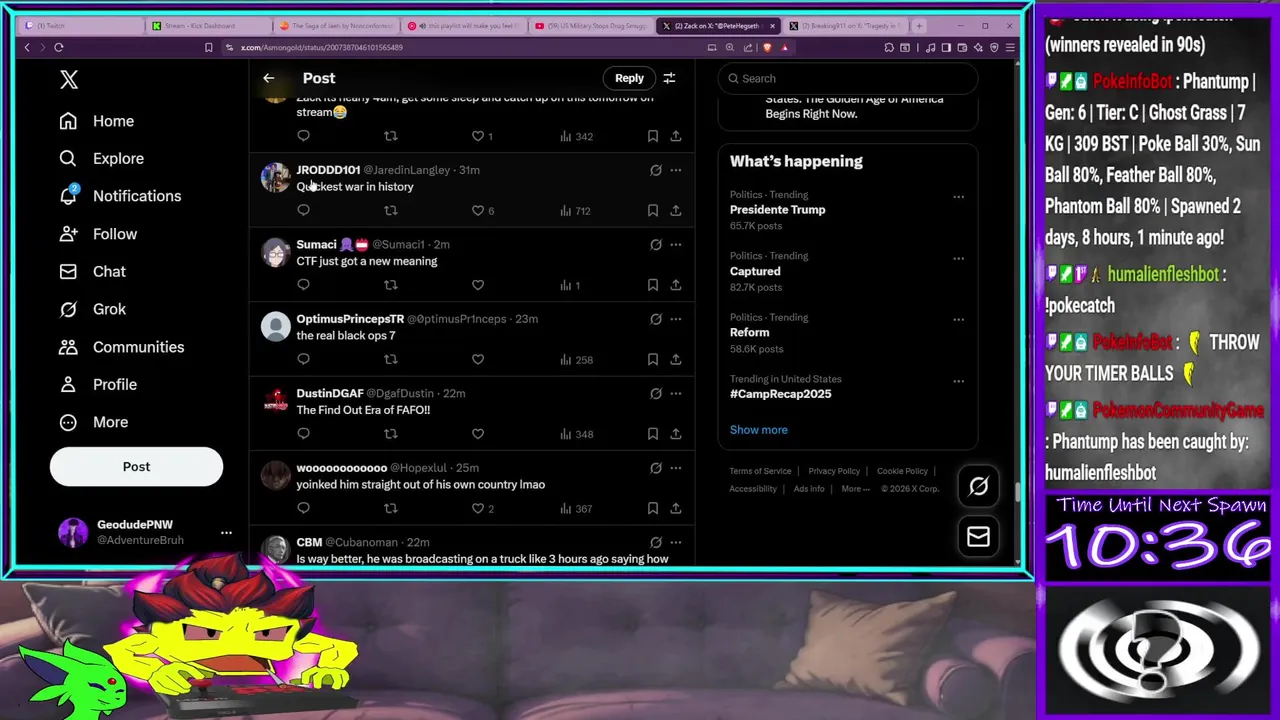
Task: Share DustinDGAF's comment
Action: pos(676,434)
